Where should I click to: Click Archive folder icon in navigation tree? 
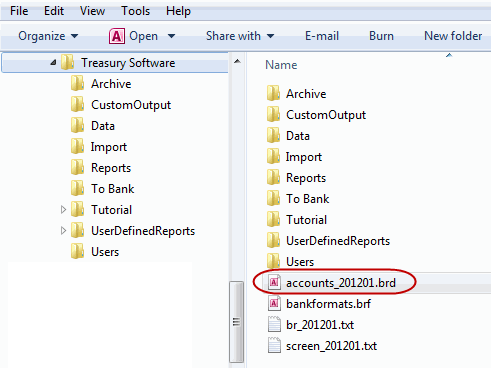(77, 83)
